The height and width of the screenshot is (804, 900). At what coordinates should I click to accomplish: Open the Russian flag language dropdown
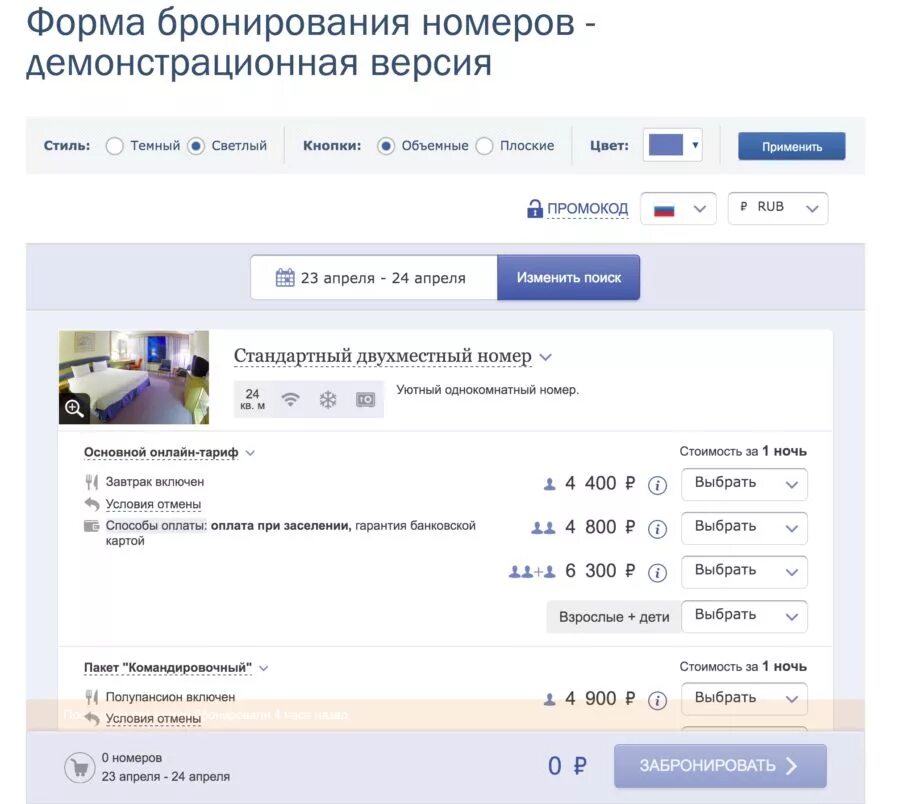coord(678,208)
